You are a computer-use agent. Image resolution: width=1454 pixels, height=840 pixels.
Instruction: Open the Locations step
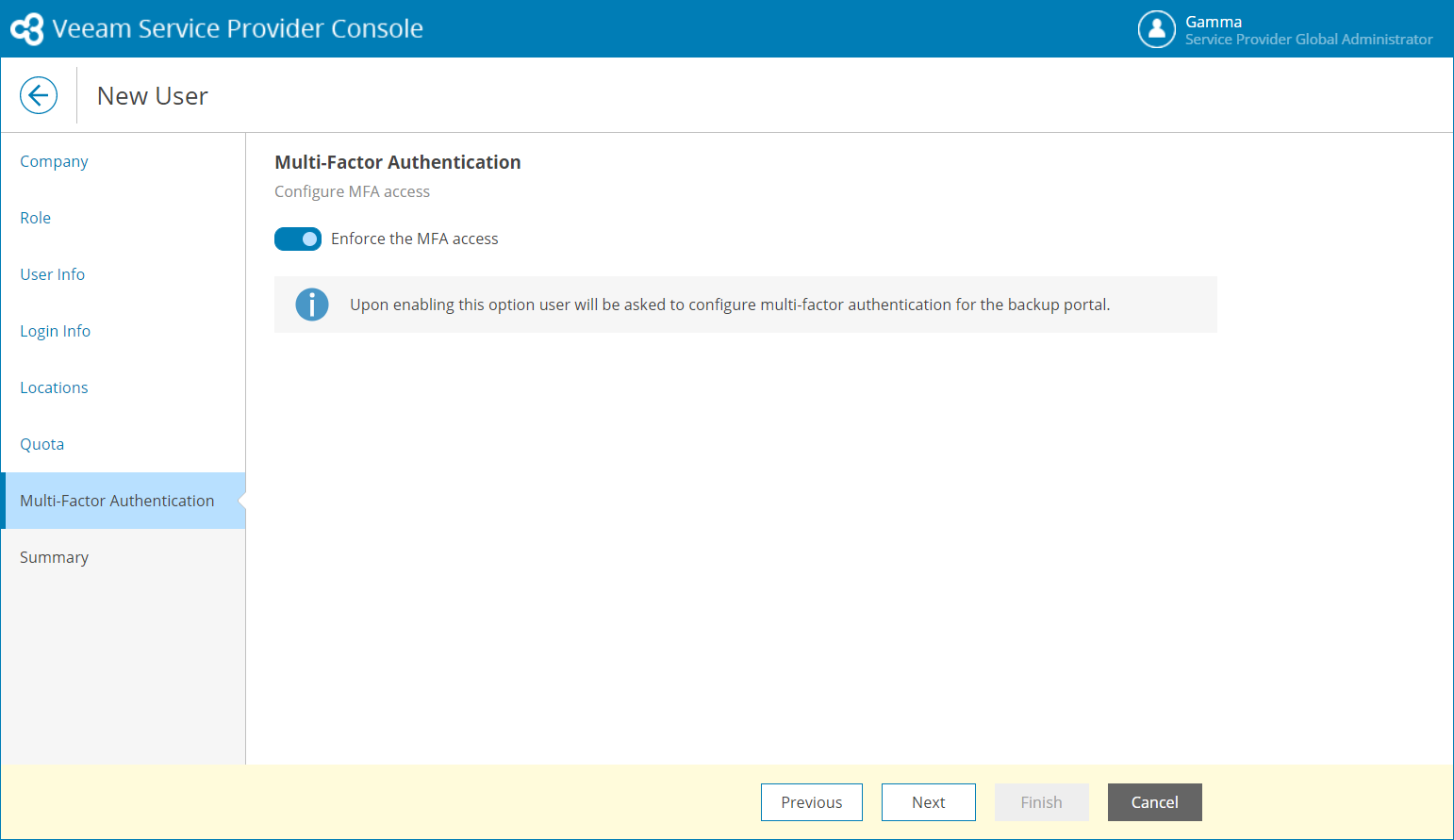pyautogui.click(x=54, y=387)
